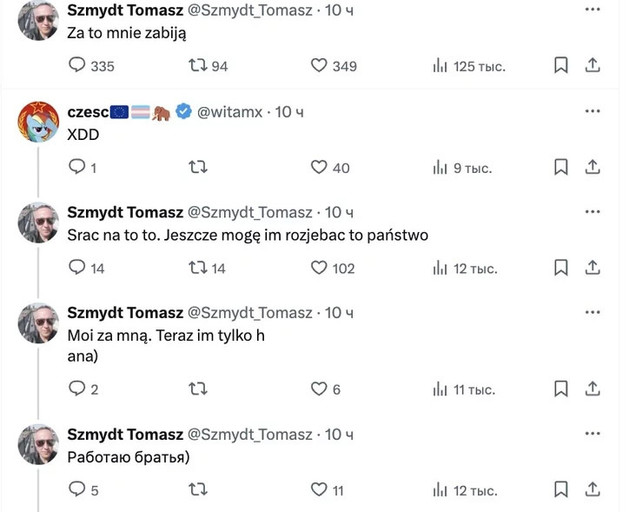Open the czesc pony profile picture
This screenshot has height=512, width=636.
coord(39,122)
